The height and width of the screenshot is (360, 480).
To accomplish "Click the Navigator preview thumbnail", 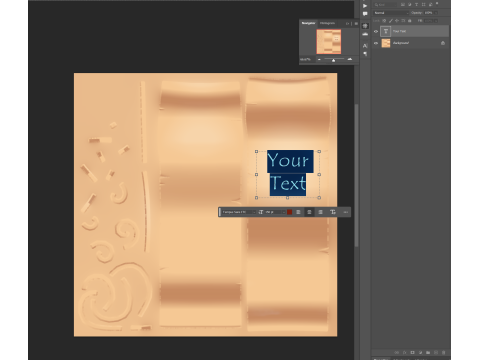I will [329, 42].
